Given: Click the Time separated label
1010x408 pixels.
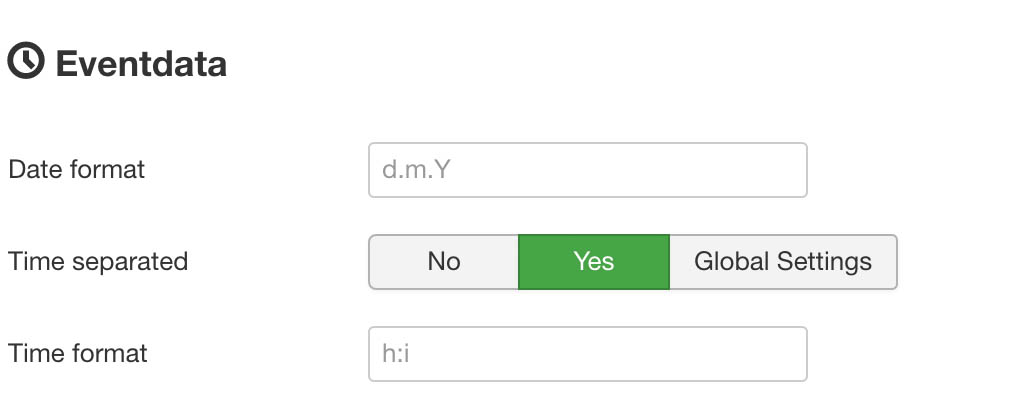Looking at the screenshot, I should [x=98, y=262].
